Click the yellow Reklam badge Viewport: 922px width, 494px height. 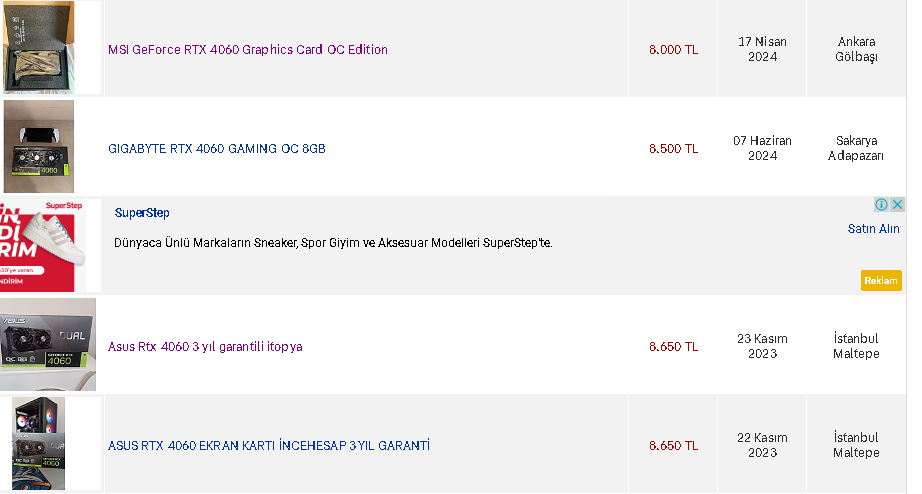[x=881, y=281]
